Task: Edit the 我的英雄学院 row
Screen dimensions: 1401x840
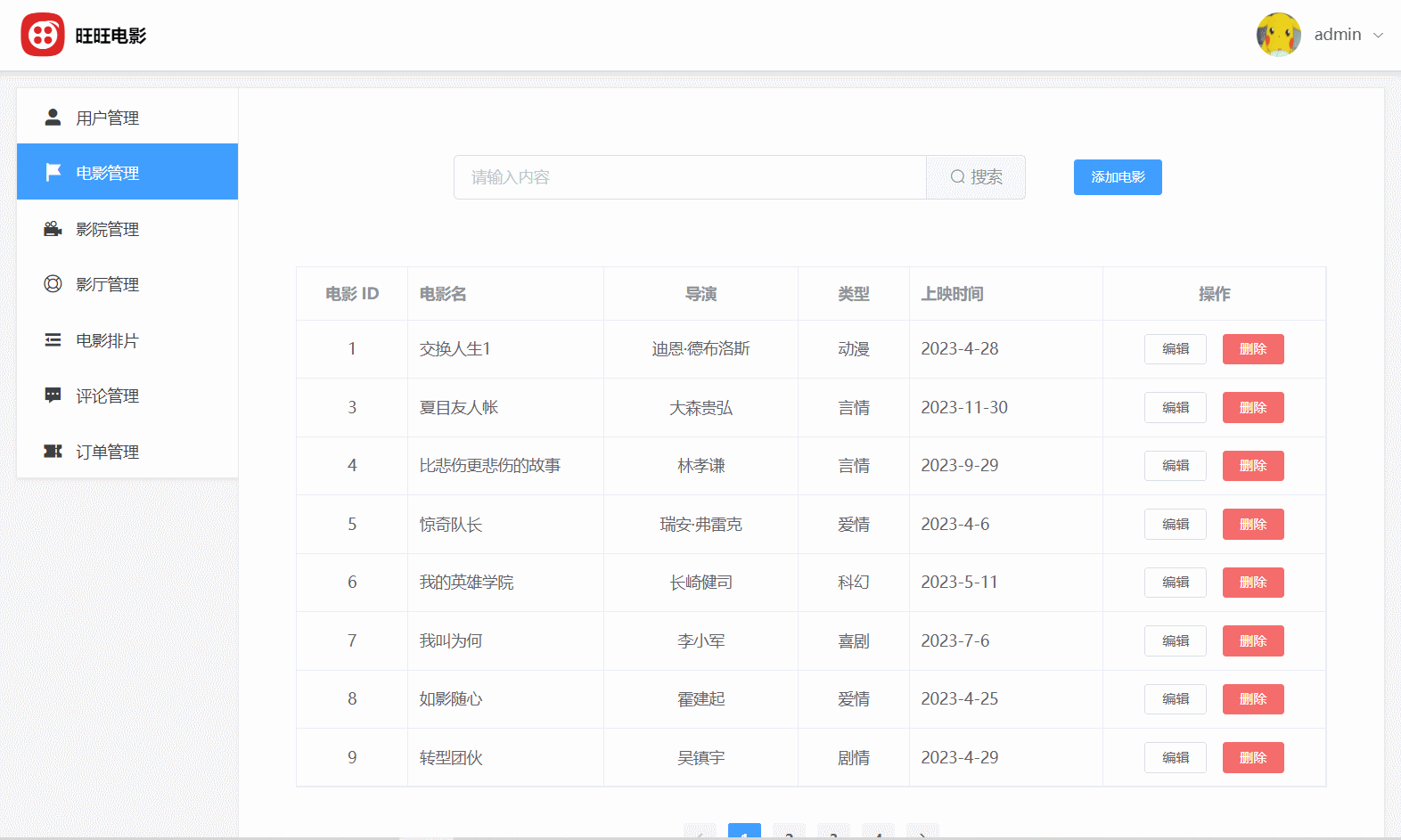Action: (1176, 583)
